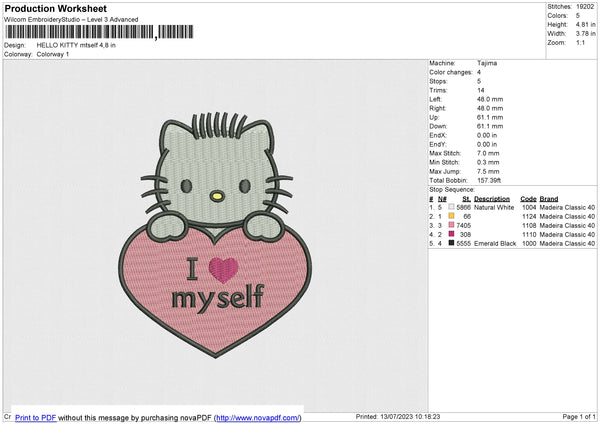Screen dimensions: 600x424
Task: Click the Zoom value '1:1'
Action: point(580,42)
